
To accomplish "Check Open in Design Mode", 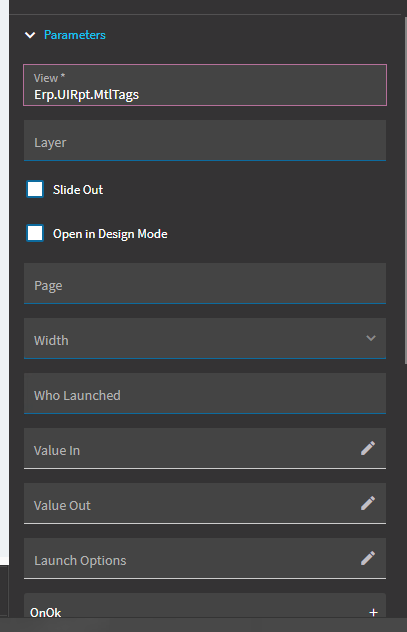I will click(x=35, y=233).
